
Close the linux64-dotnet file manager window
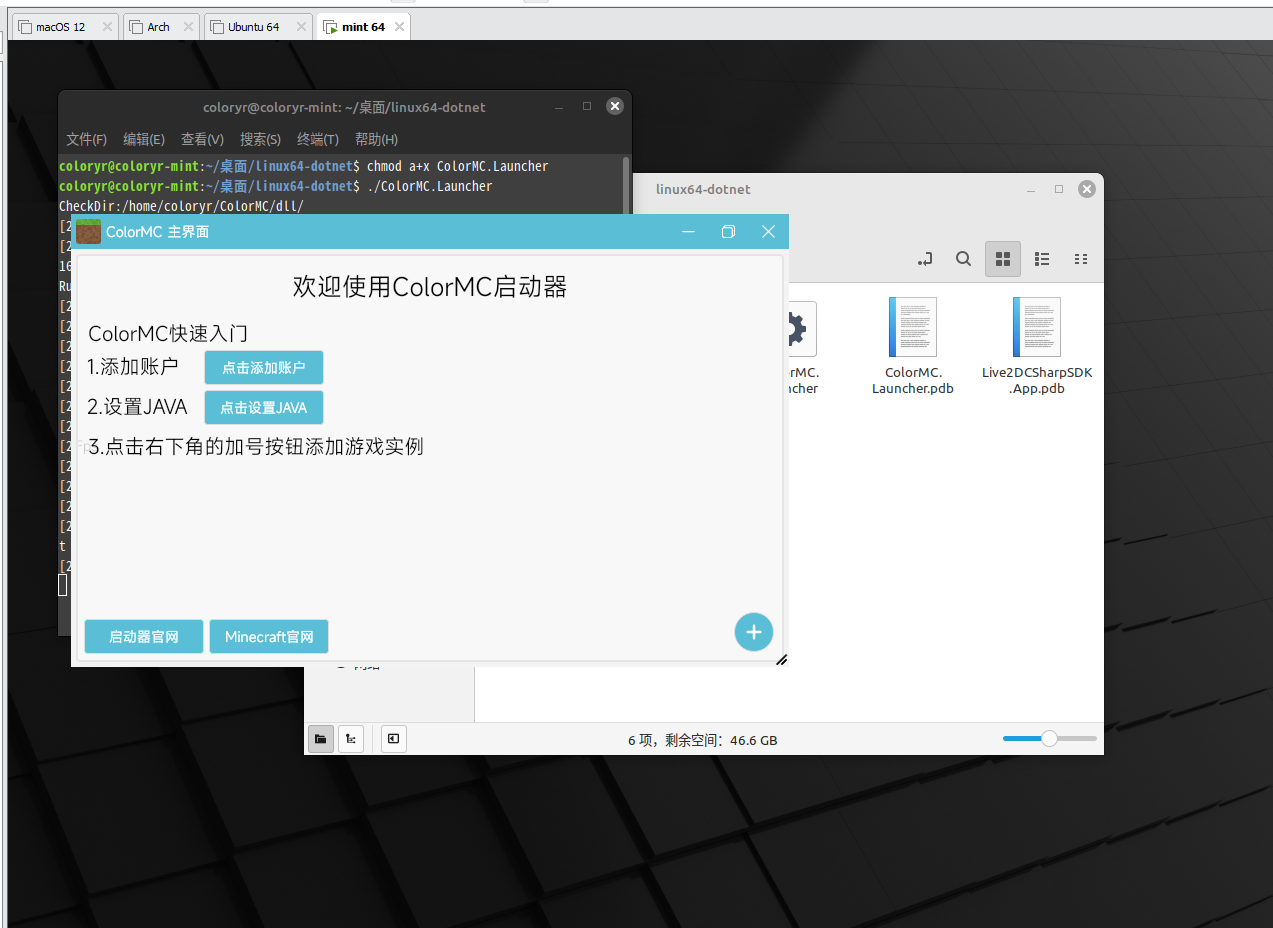point(1086,189)
